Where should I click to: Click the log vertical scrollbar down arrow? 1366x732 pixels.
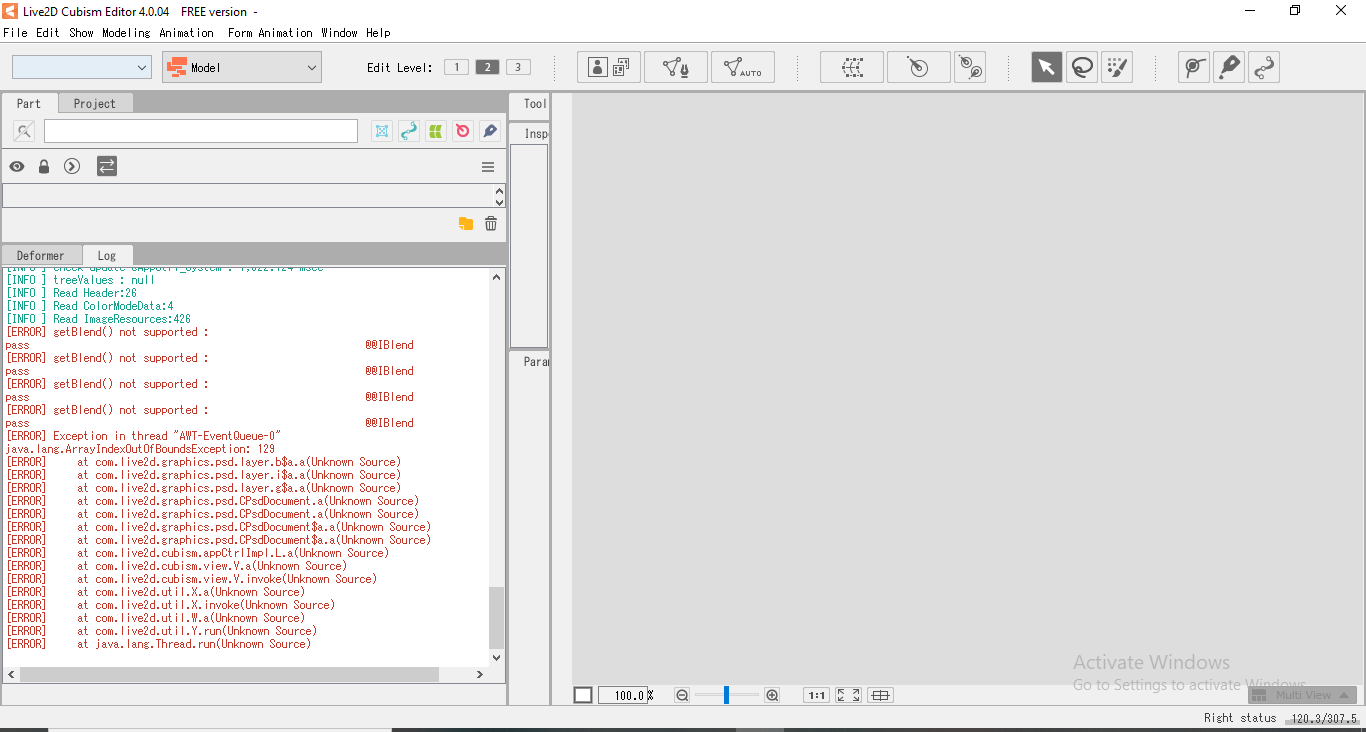point(498,657)
